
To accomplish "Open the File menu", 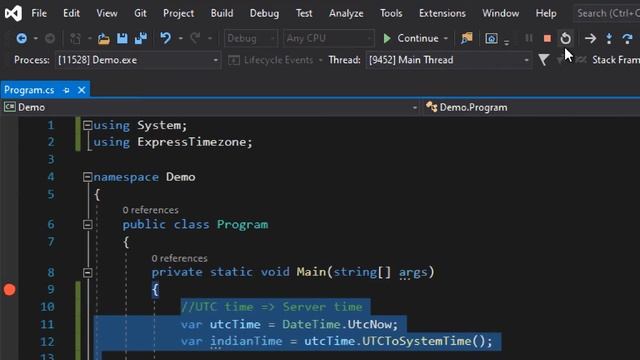I will (x=39, y=13).
